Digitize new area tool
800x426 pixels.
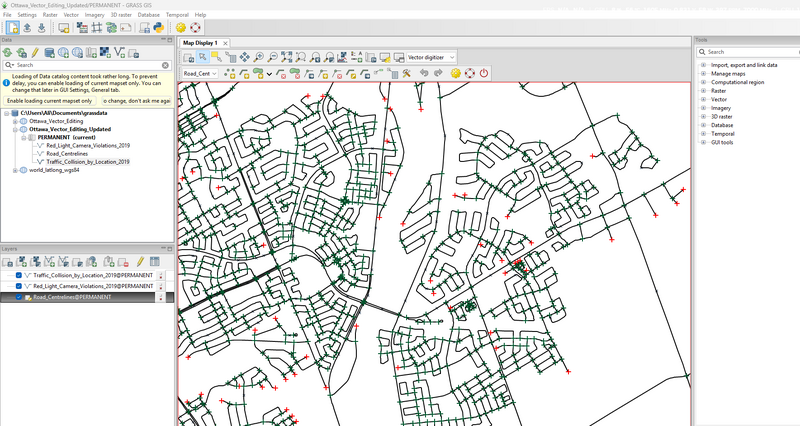[258, 73]
